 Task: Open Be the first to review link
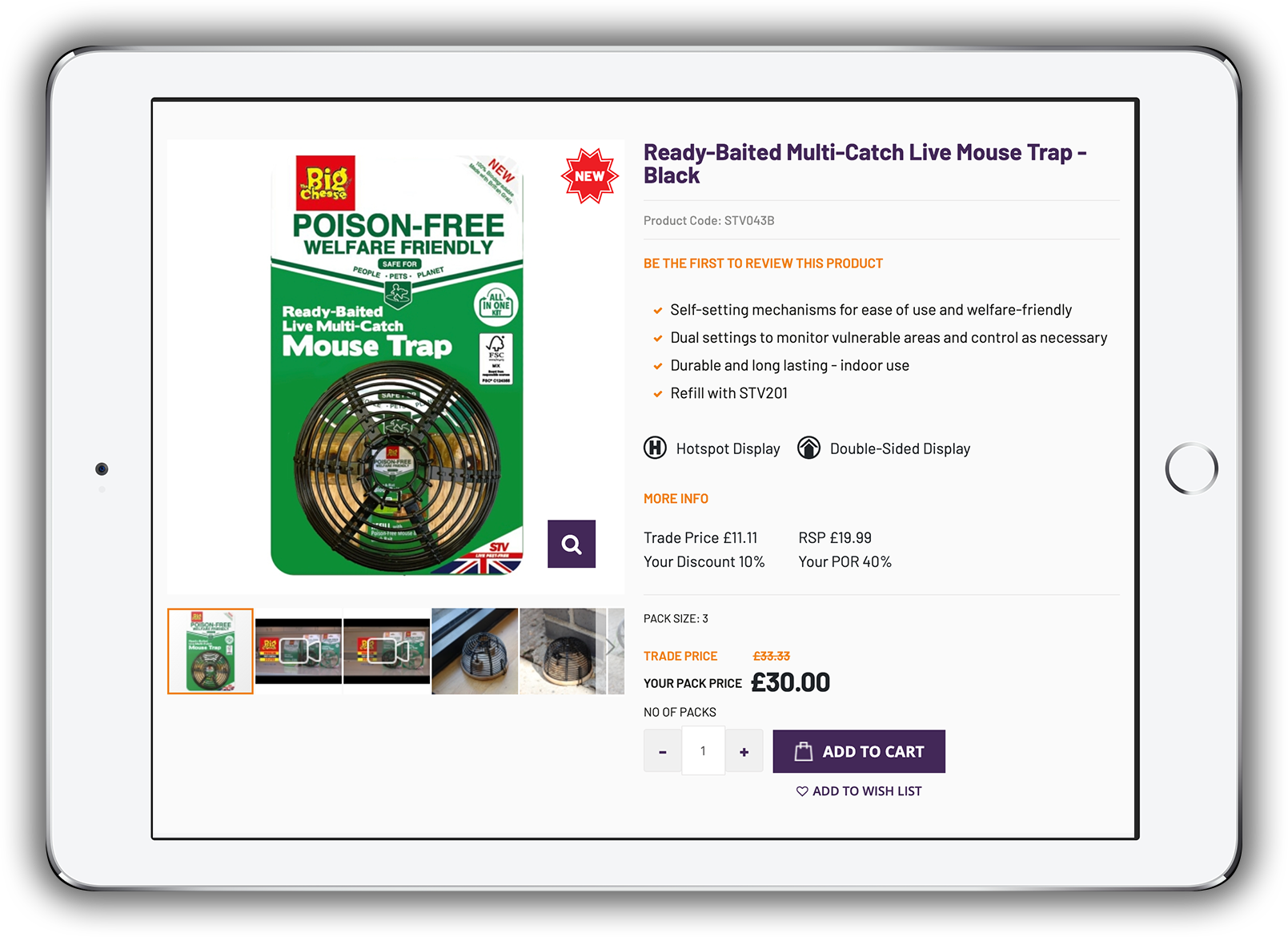click(x=763, y=263)
